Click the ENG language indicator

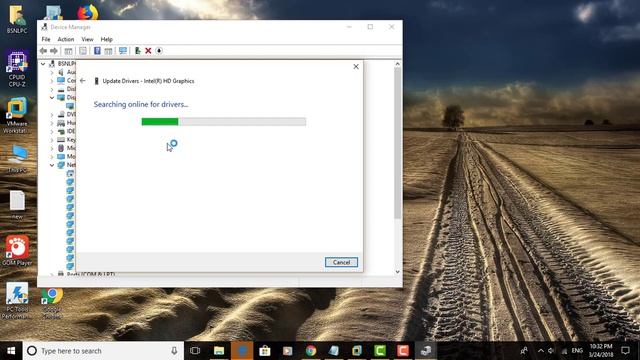coord(577,351)
